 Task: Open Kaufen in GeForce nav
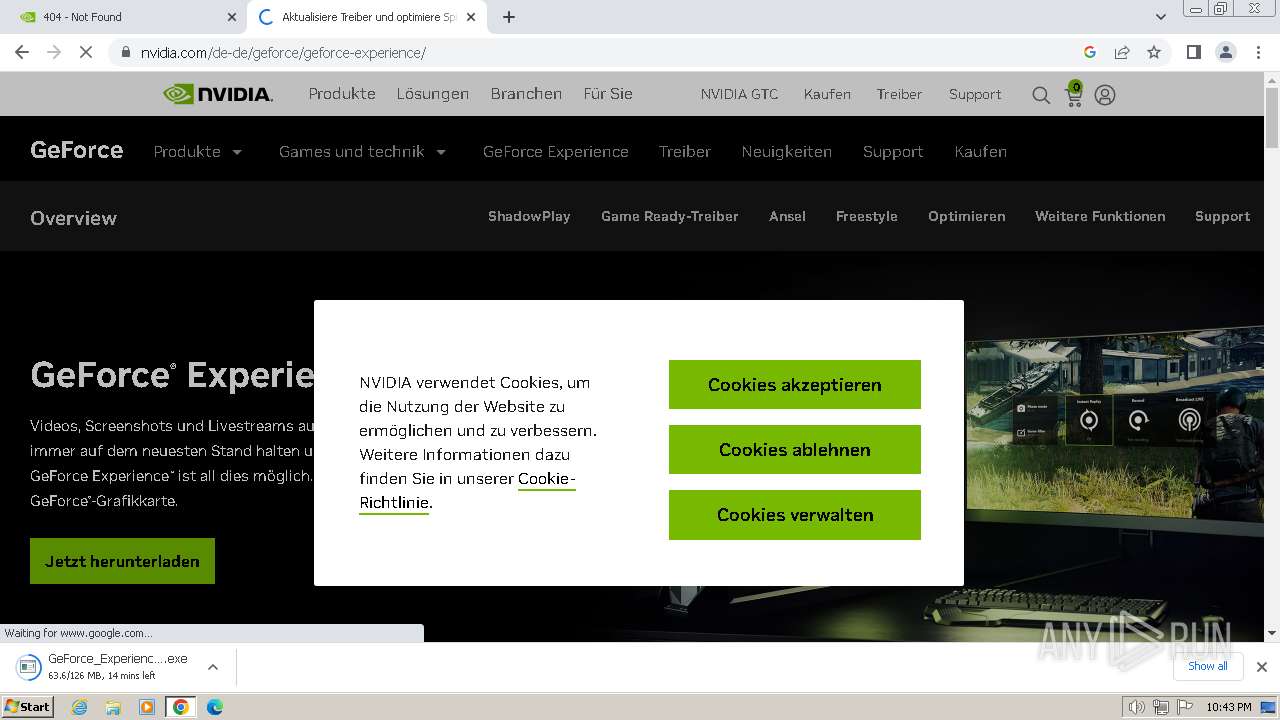[x=980, y=152]
